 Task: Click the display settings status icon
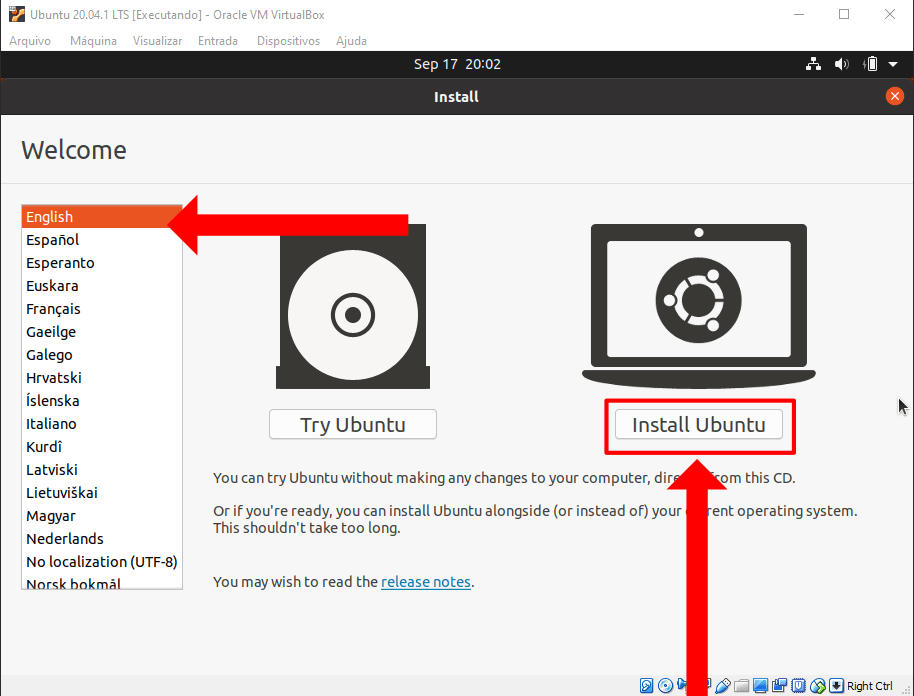(760, 686)
